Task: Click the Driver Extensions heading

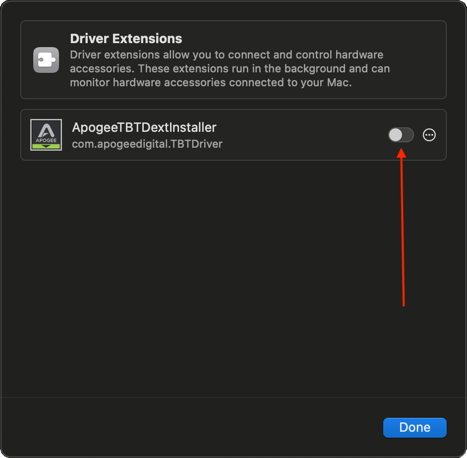Action: [126, 39]
